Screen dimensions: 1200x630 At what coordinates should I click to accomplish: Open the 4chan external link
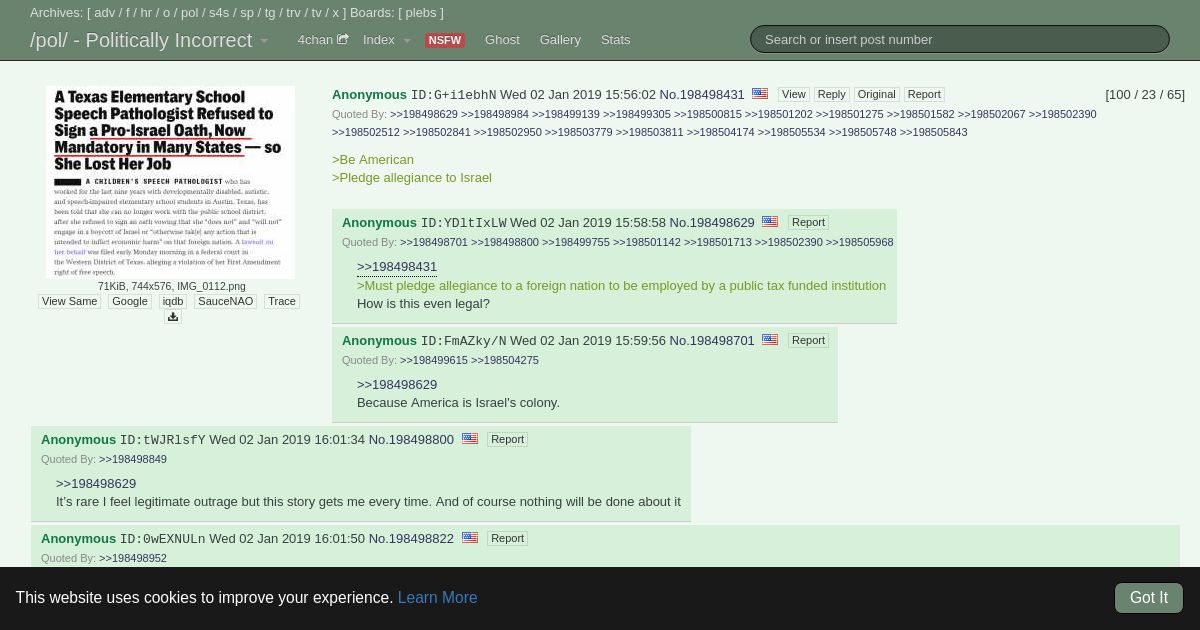[322, 39]
